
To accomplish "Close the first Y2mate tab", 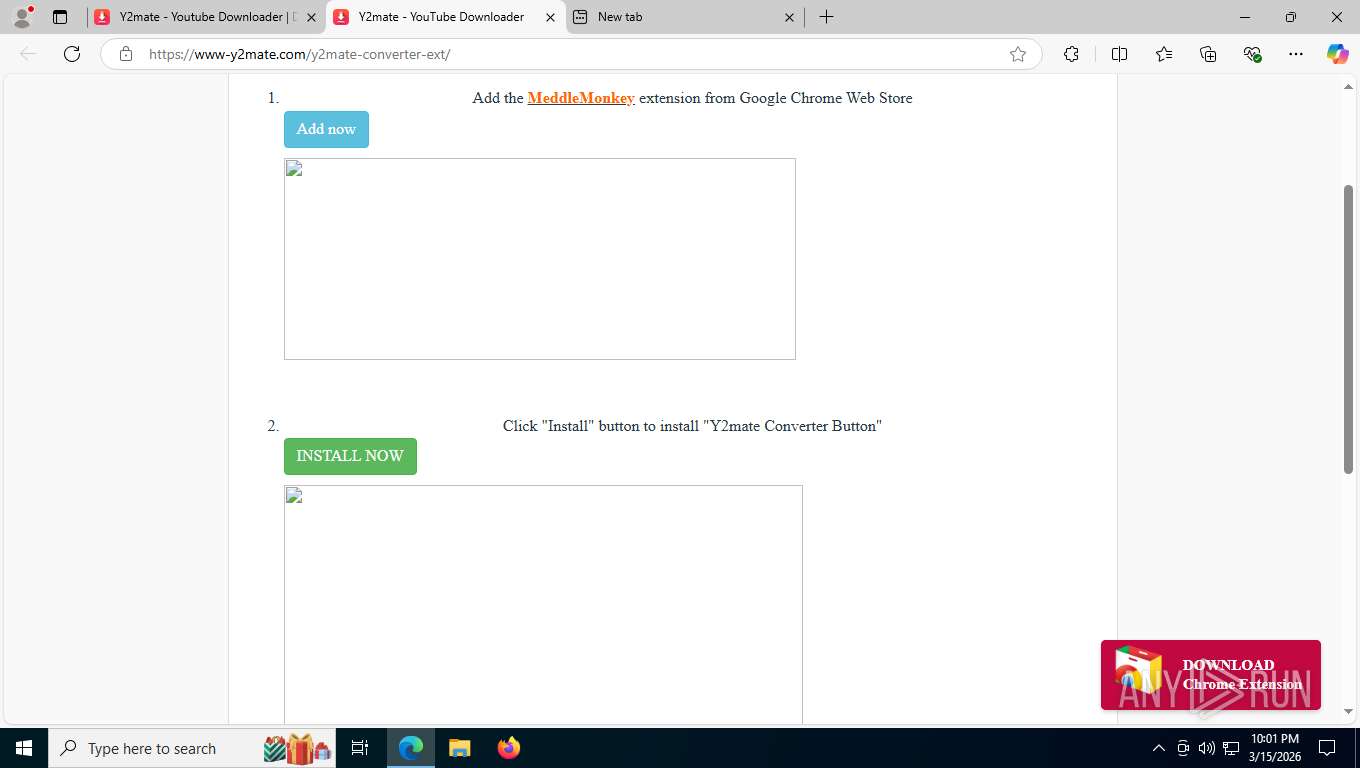I will [311, 17].
